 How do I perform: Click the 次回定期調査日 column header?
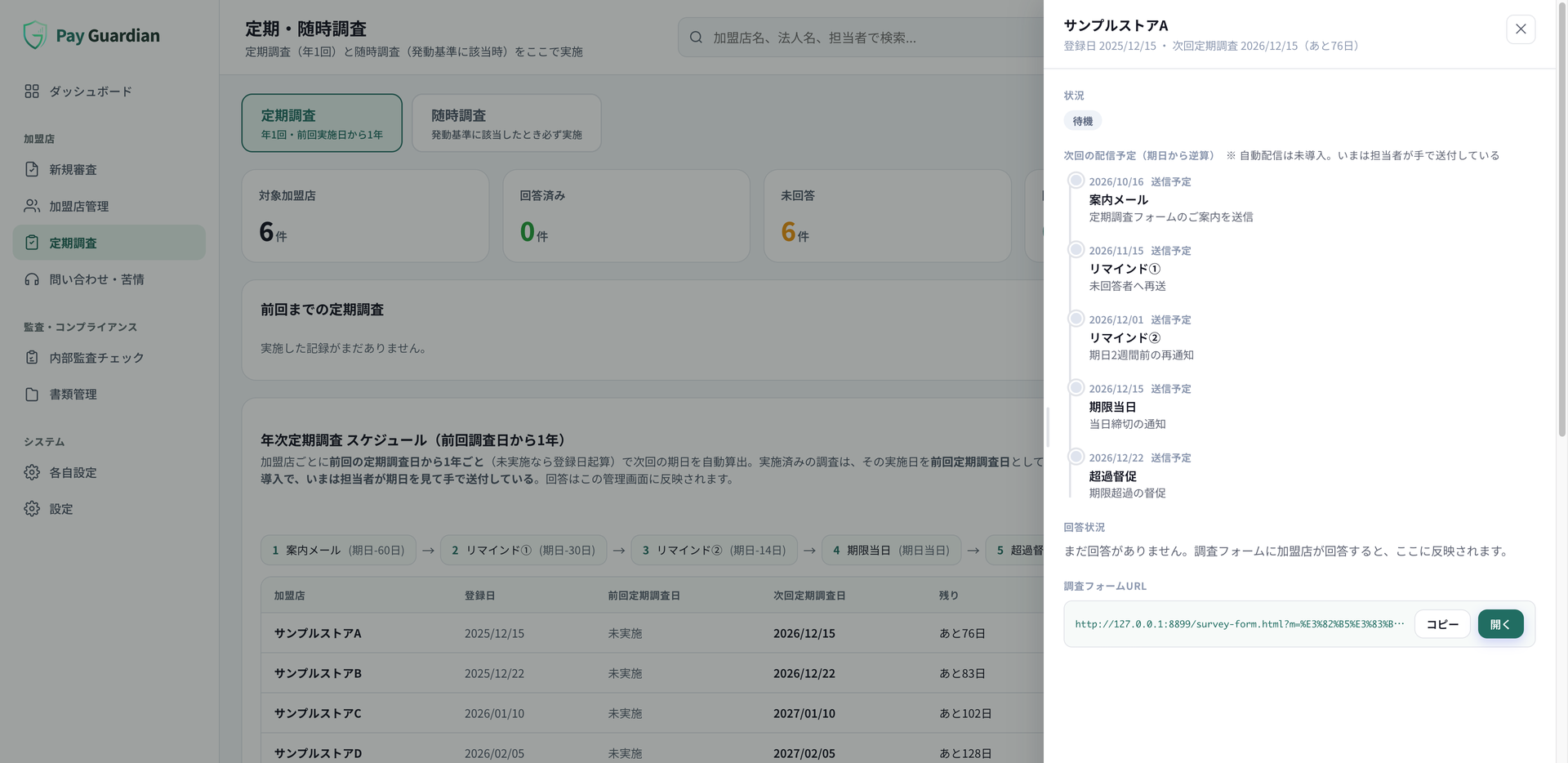click(808, 596)
